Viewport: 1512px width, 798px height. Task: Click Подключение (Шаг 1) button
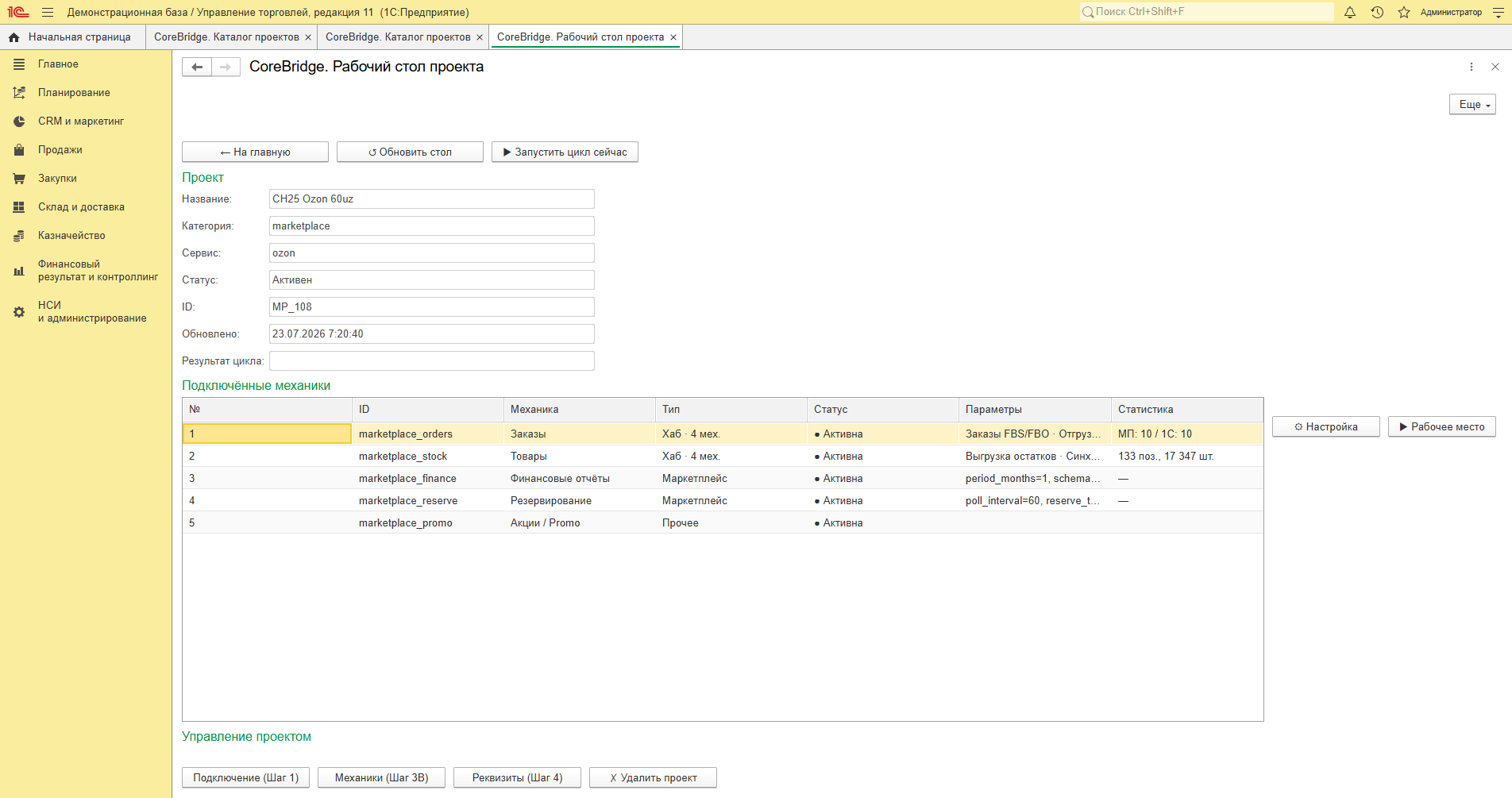(246, 777)
